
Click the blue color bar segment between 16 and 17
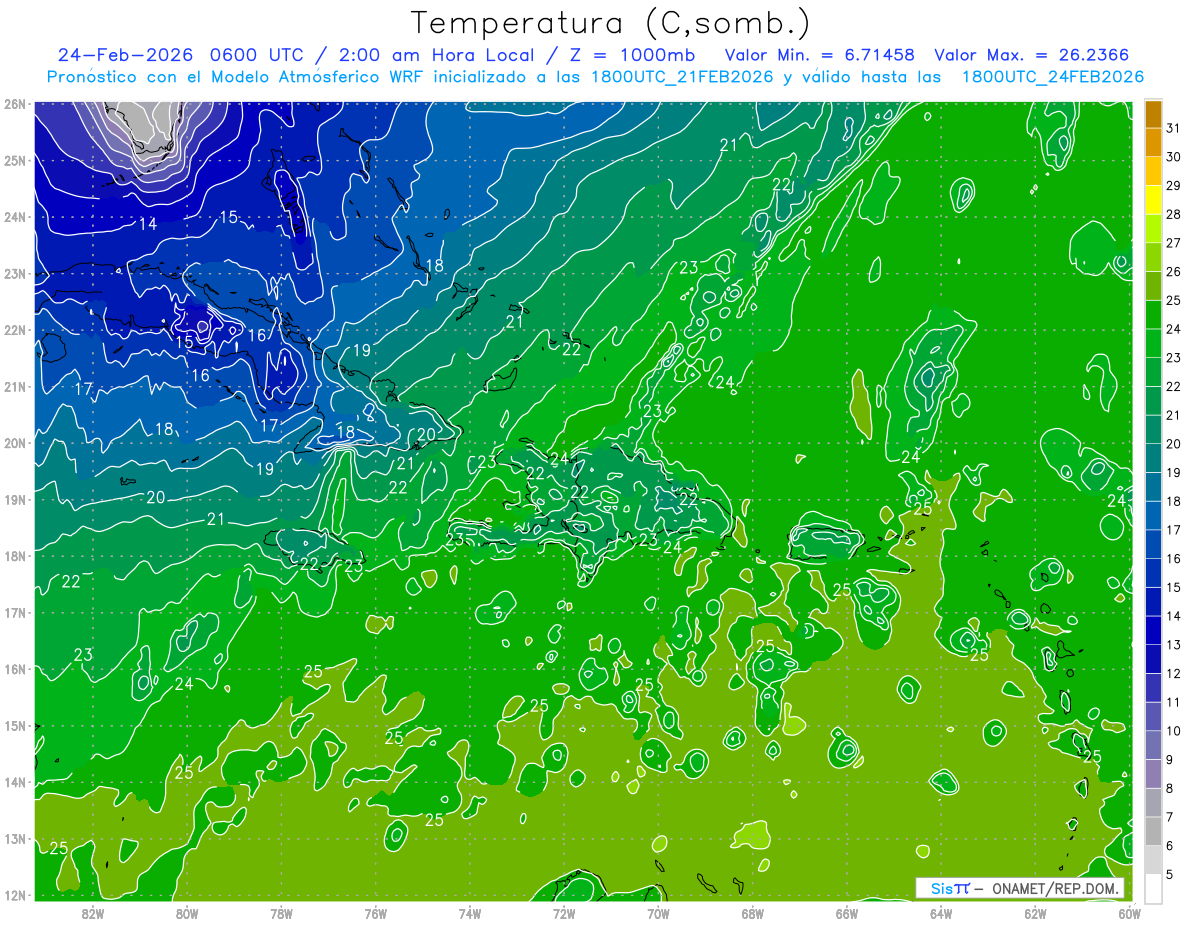click(x=1153, y=544)
